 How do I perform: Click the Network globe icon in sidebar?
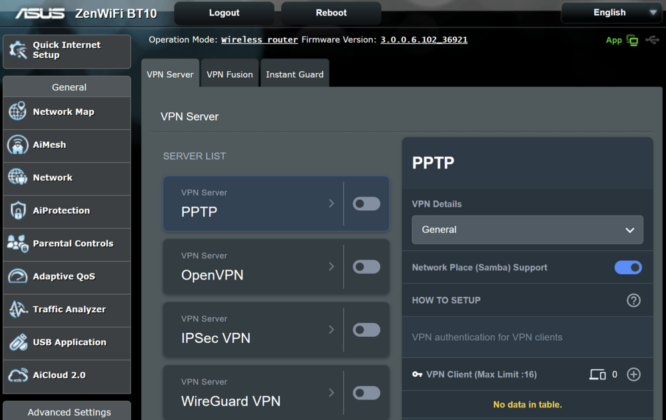coord(17,177)
